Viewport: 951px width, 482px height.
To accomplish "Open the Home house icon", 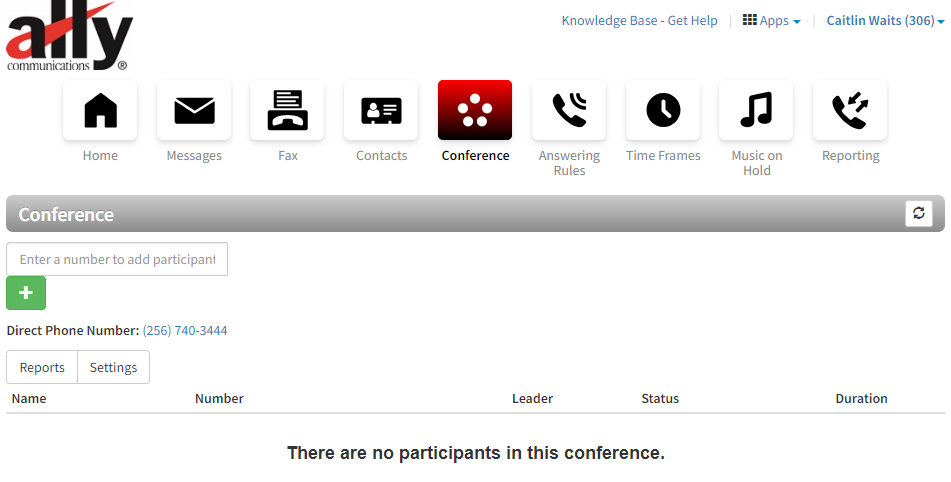I will 100,110.
